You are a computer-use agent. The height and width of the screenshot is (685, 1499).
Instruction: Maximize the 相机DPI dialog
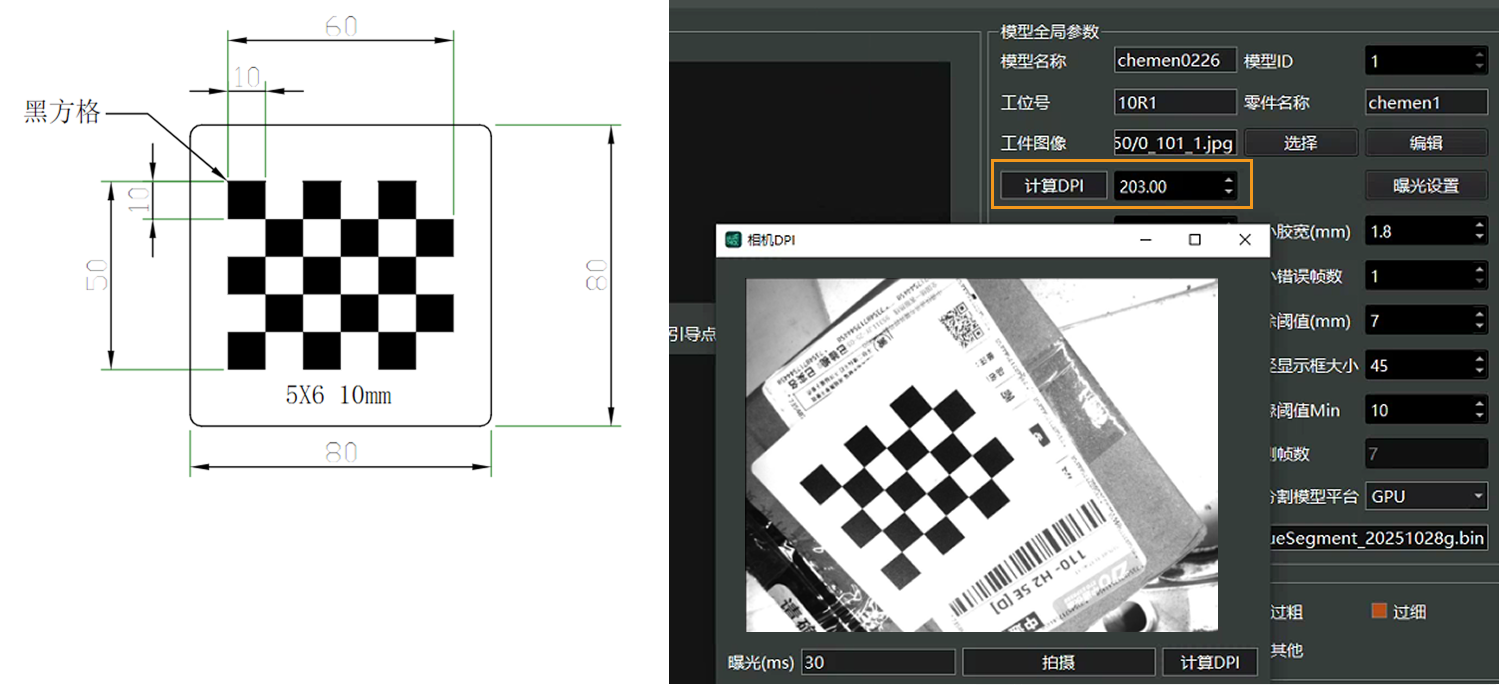[1194, 240]
